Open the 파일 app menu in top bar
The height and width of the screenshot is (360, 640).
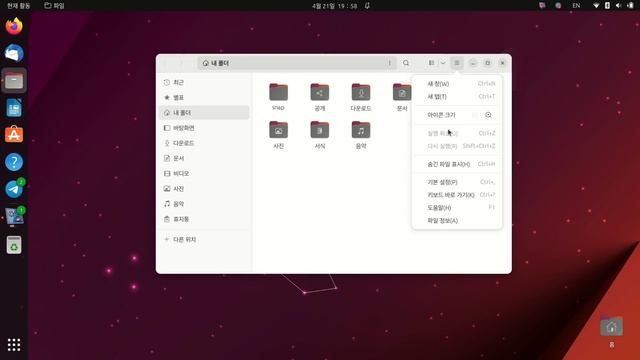click(54, 6)
